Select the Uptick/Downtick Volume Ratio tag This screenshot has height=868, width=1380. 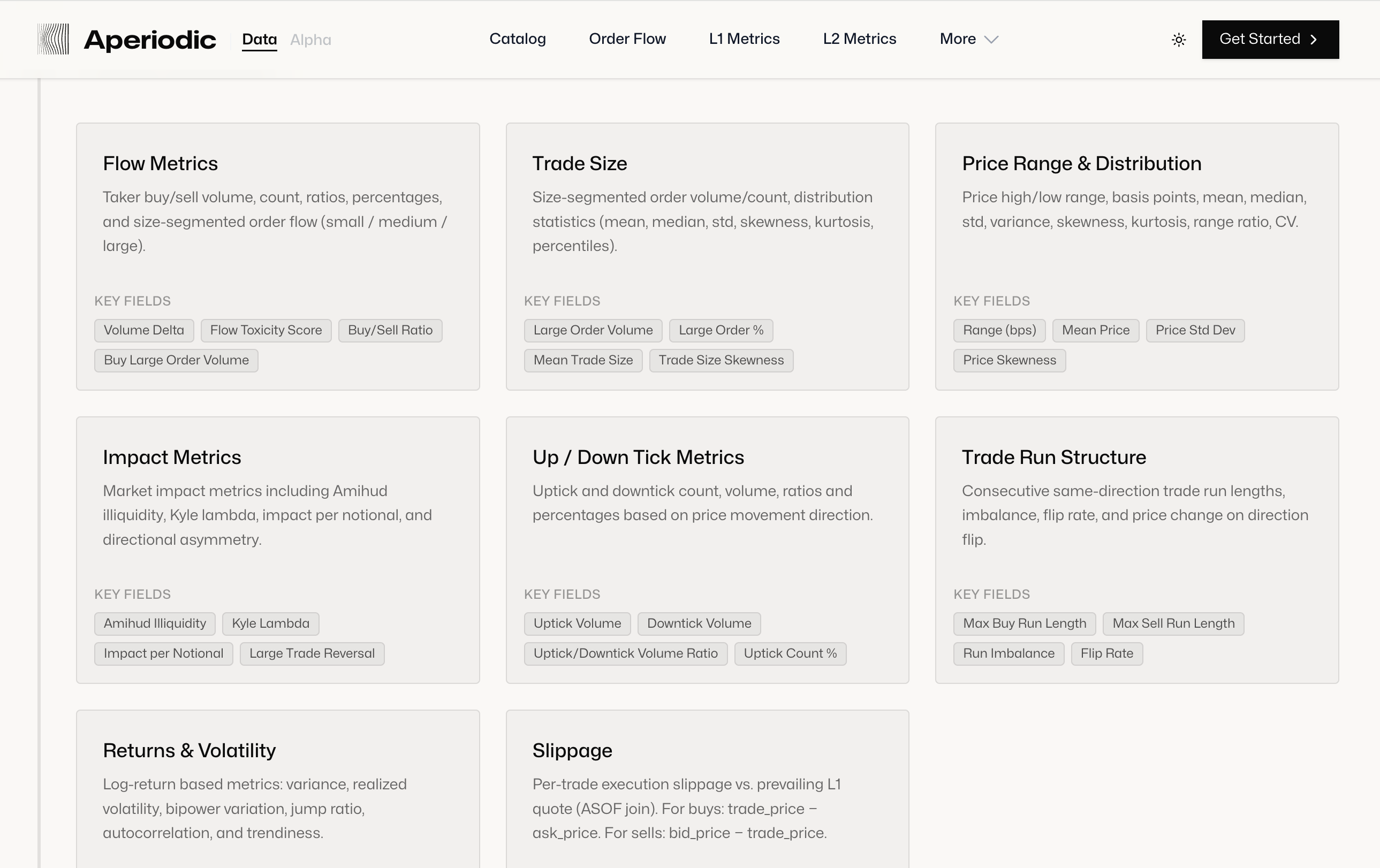[x=625, y=654]
